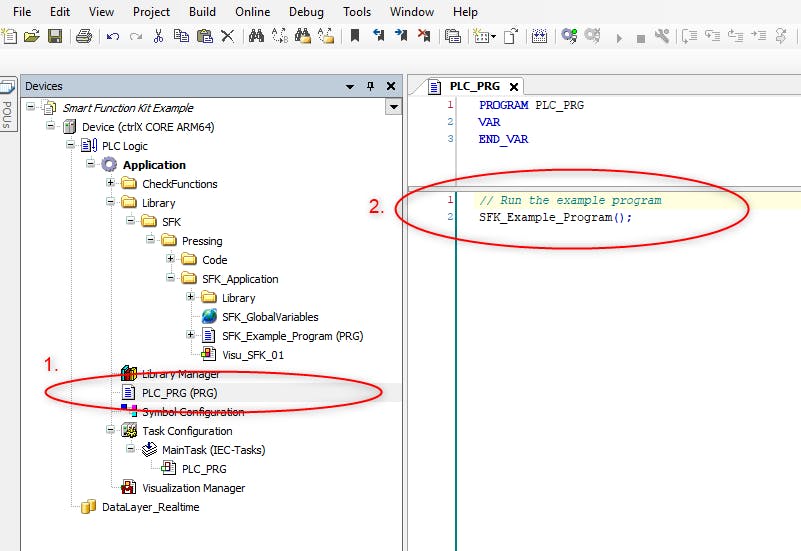Collapse the Pressing folder
This screenshot has height=551, width=801.
click(x=150, y=239)
